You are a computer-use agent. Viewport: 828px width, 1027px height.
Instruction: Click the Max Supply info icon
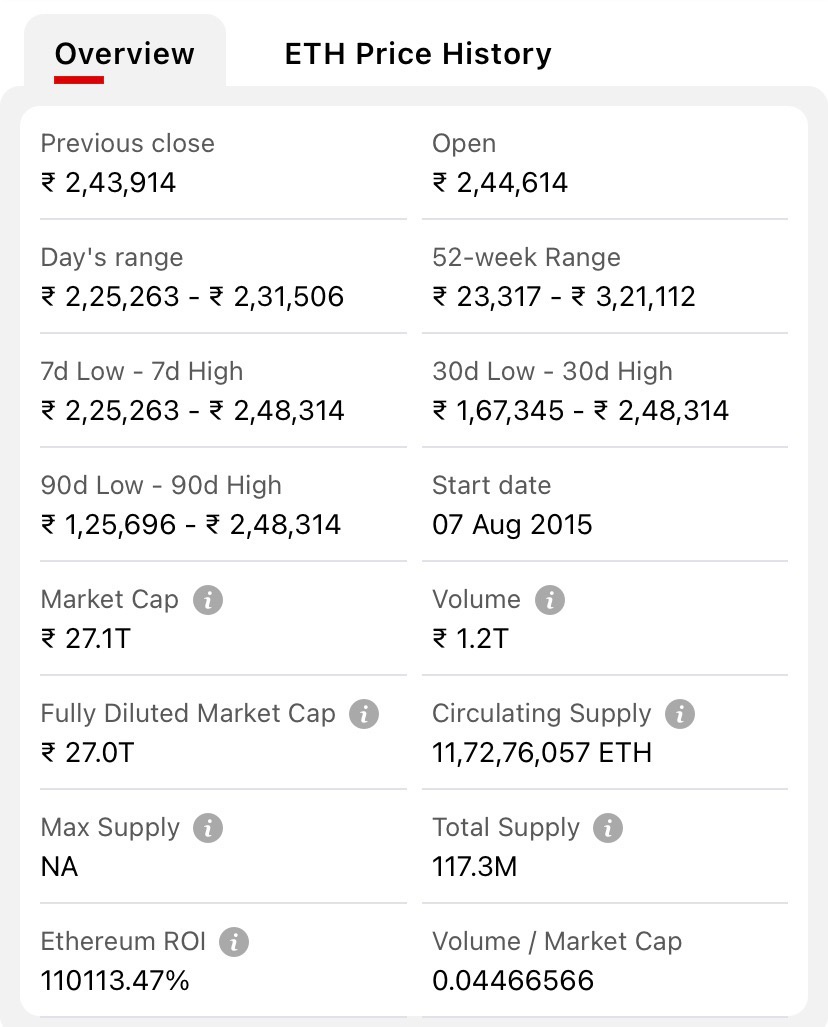tap(208, 828)
